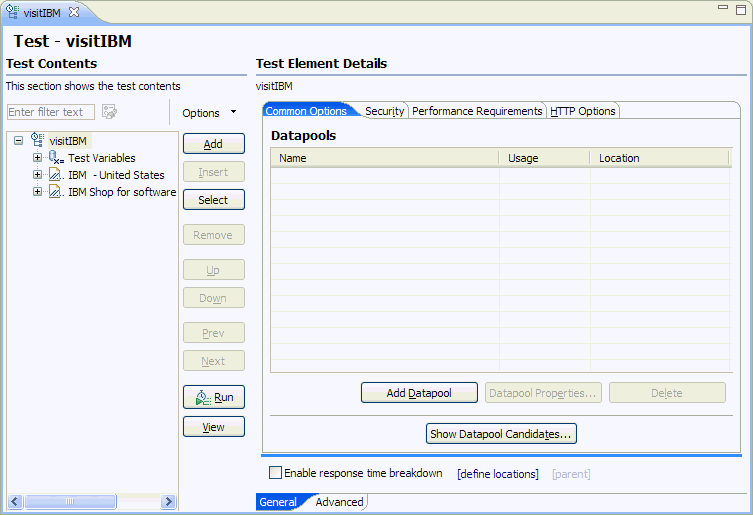The height and width of the screenshot is (515, 753).
Task: Expand the IBM - United States node
Action: click(37, 174)
